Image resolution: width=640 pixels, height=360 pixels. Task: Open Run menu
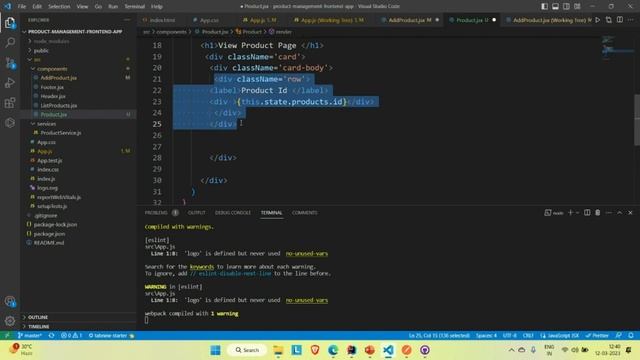[x=113, y=7]
